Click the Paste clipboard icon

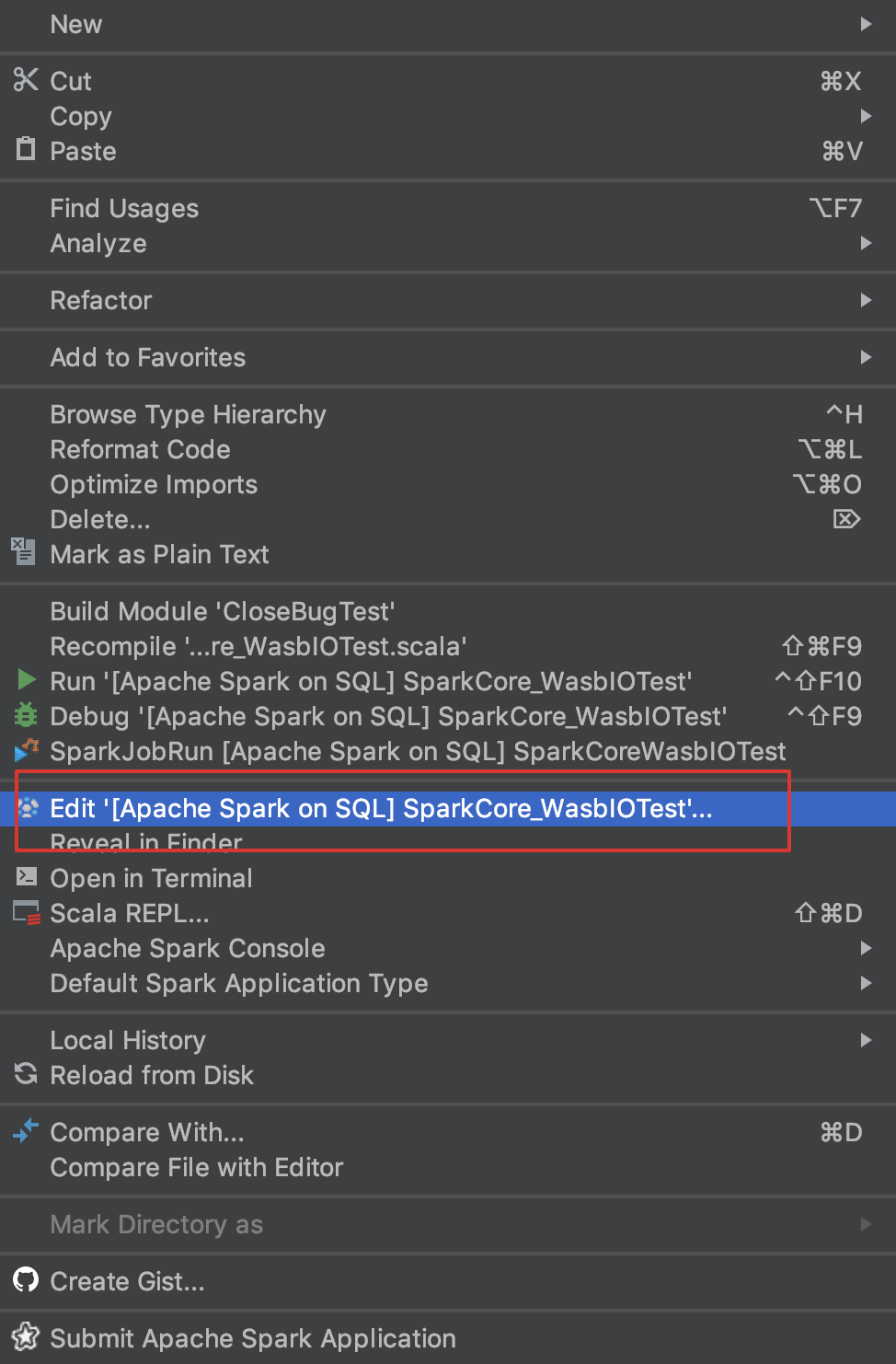click(x=26, y=150)
